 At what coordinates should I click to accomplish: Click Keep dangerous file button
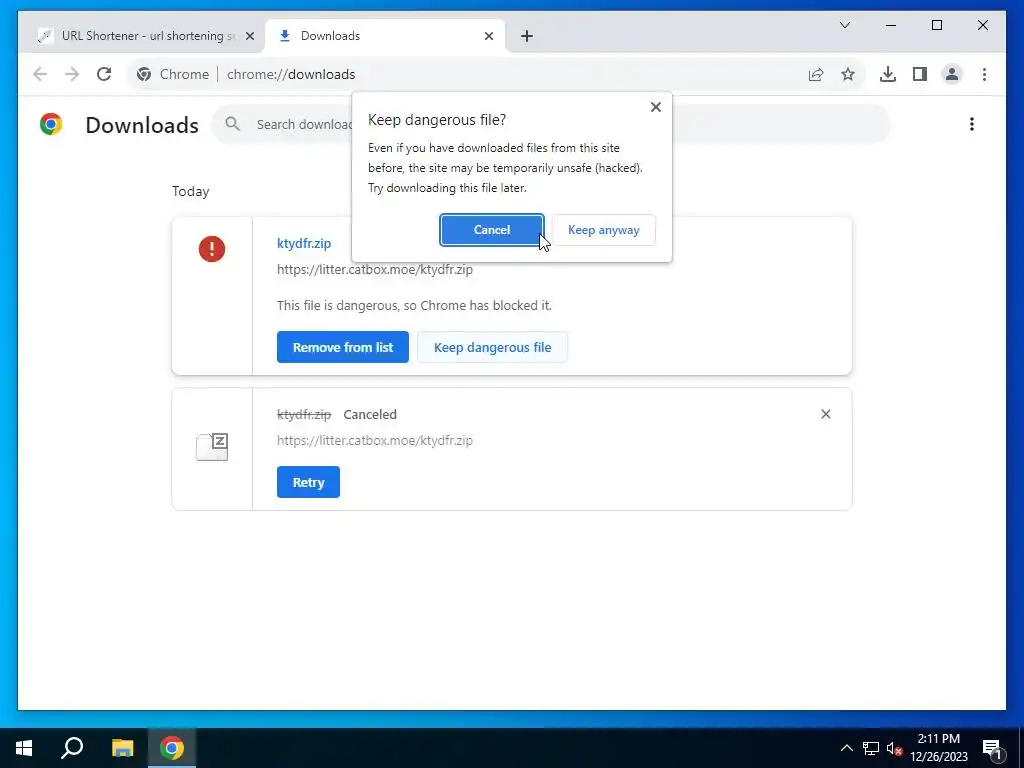492,347
